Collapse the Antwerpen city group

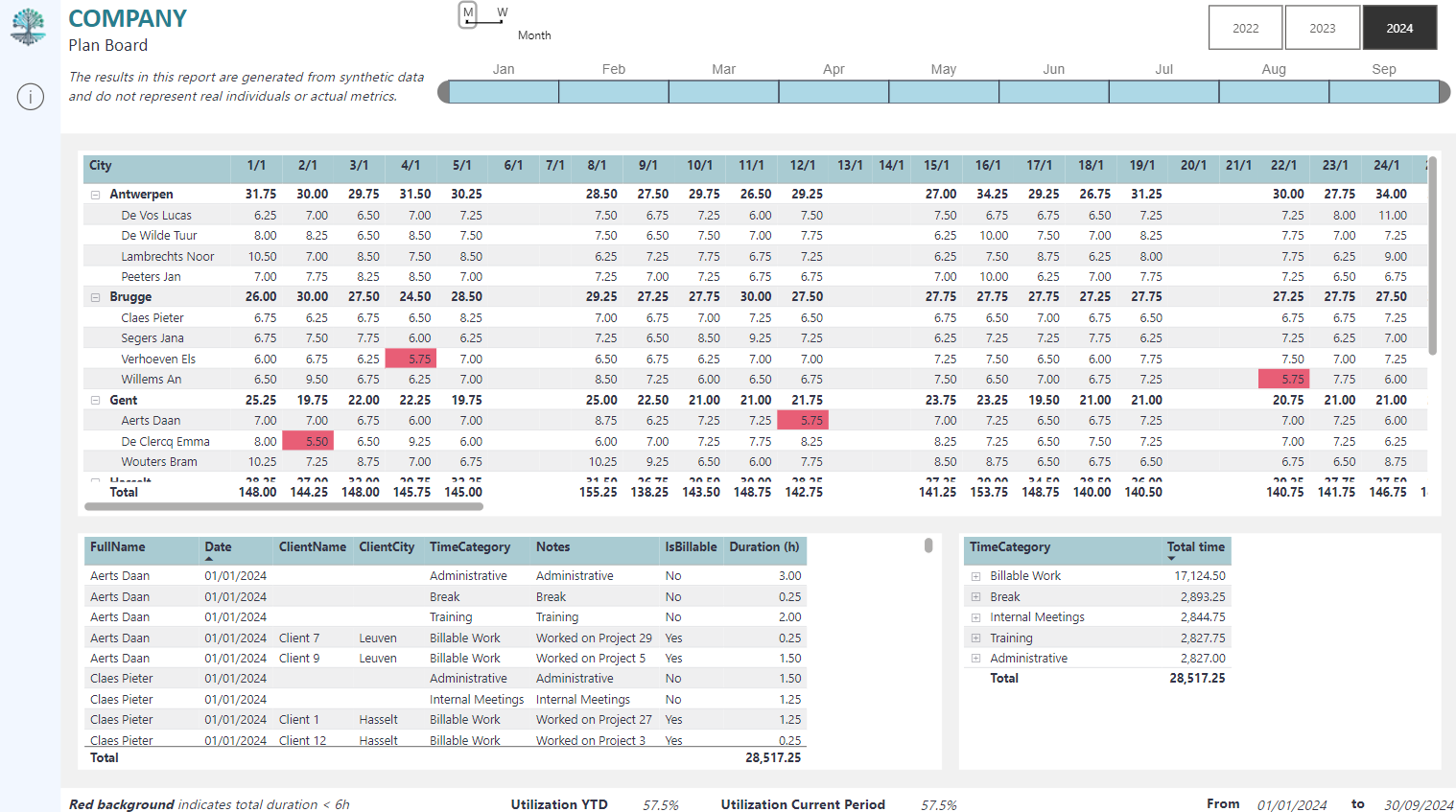coord(96,195)
